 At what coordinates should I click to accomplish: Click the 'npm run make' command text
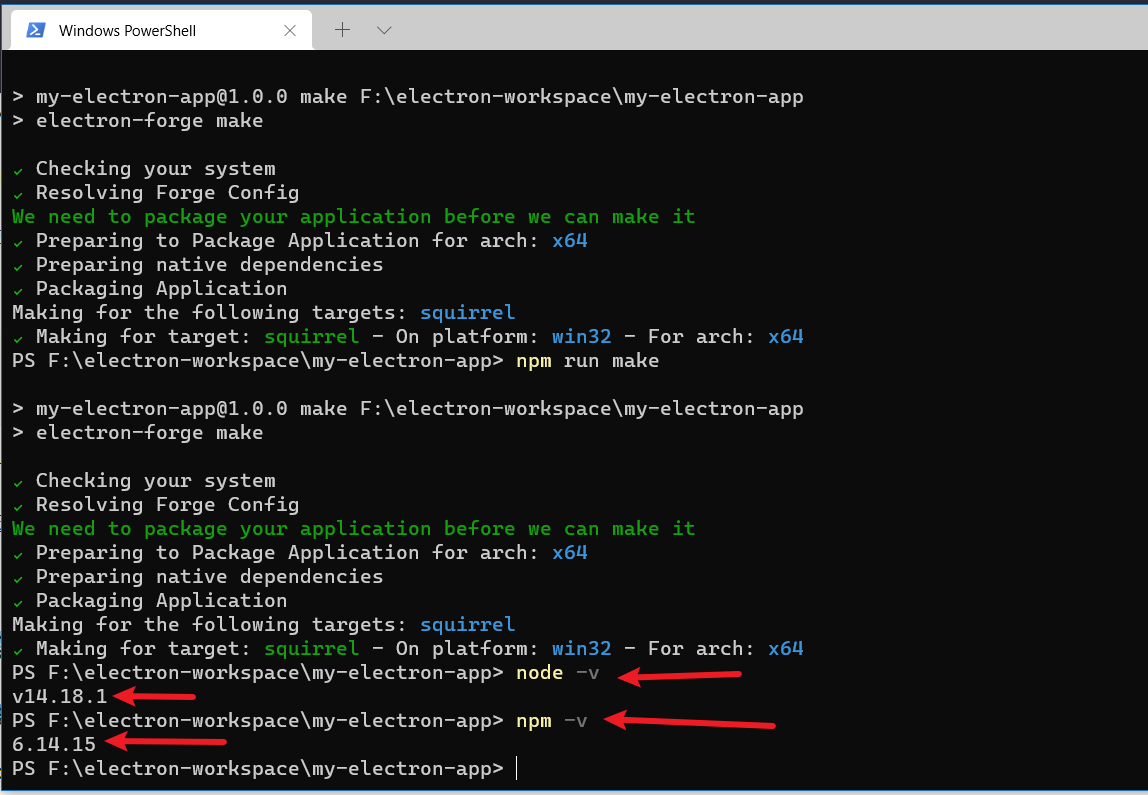(x=587, y=361)
